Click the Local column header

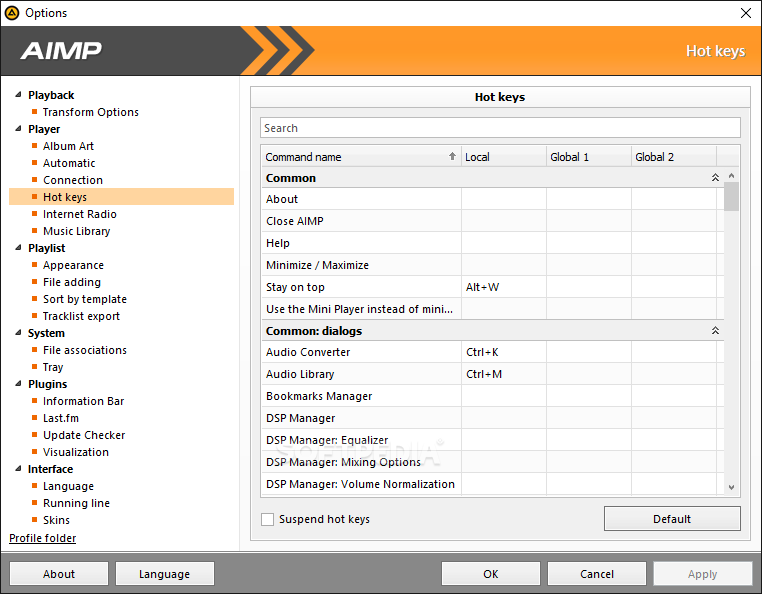tap(503, 157)
